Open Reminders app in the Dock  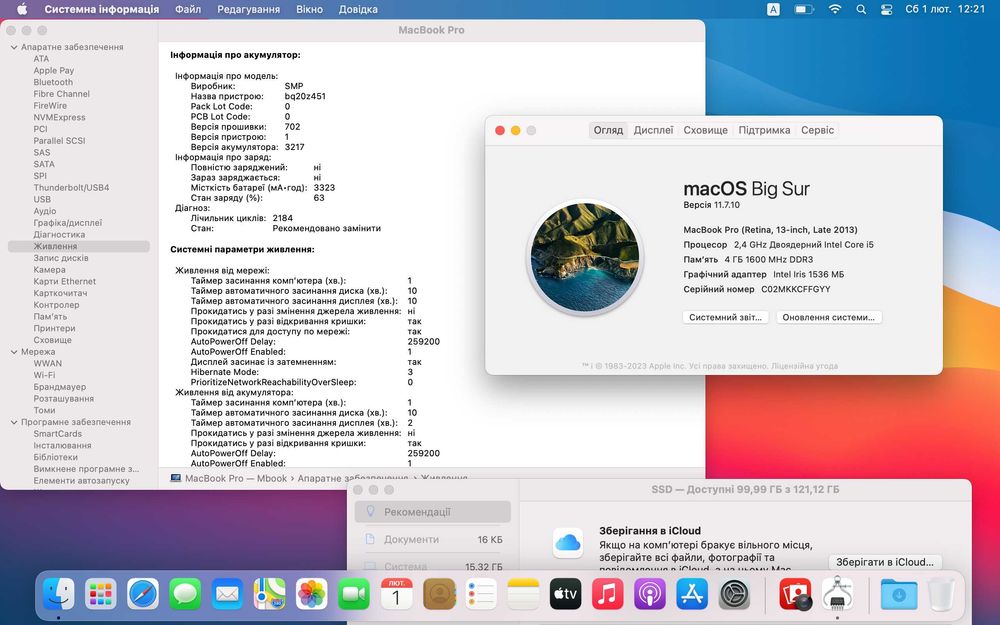pyautogui.click(x=481, y=594)
